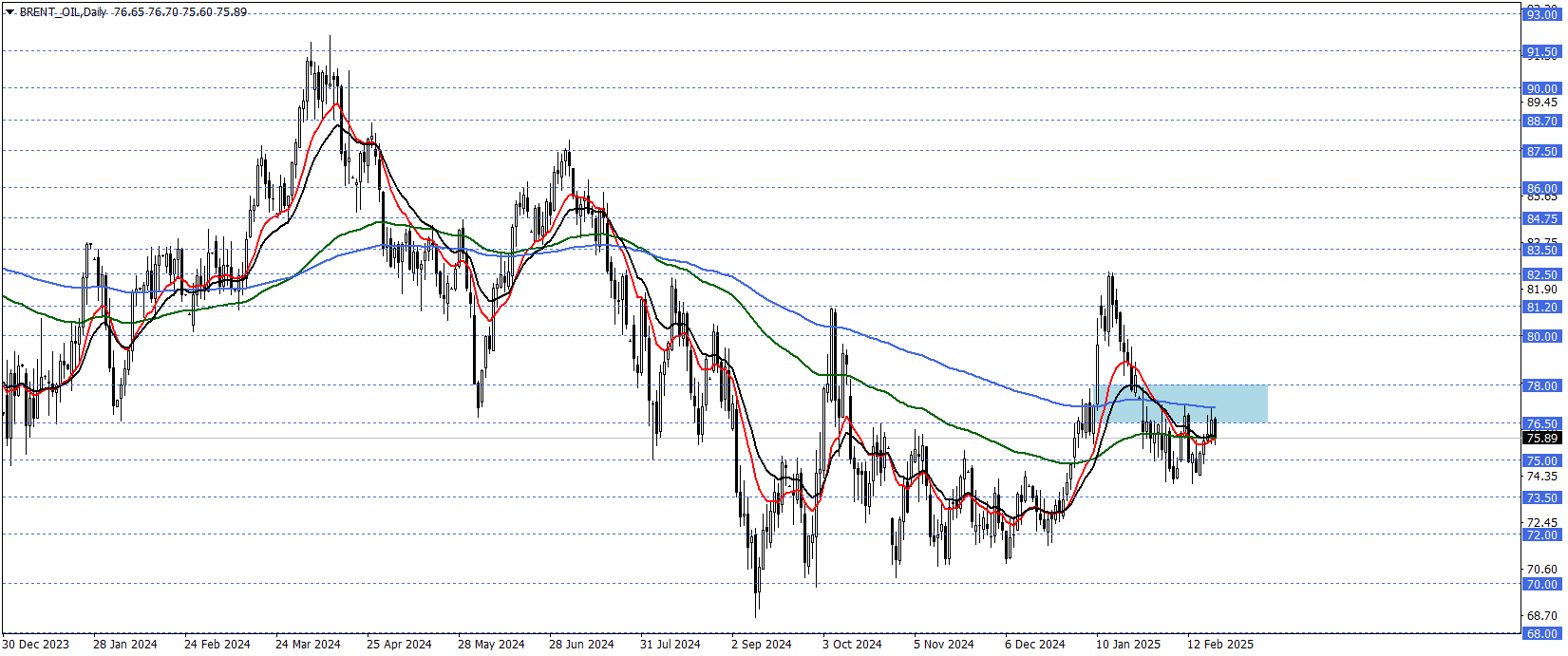This screenshot has width=1568, height=656.
Task: Click the 68.00 price level label
Action: click(1542, 633)
